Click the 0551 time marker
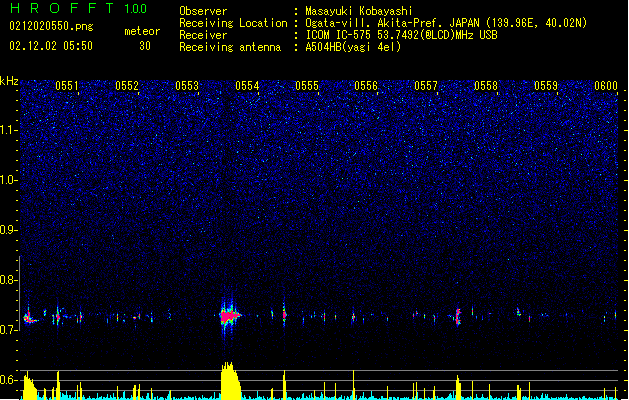The image size is (629, 400). pos(67,86)
